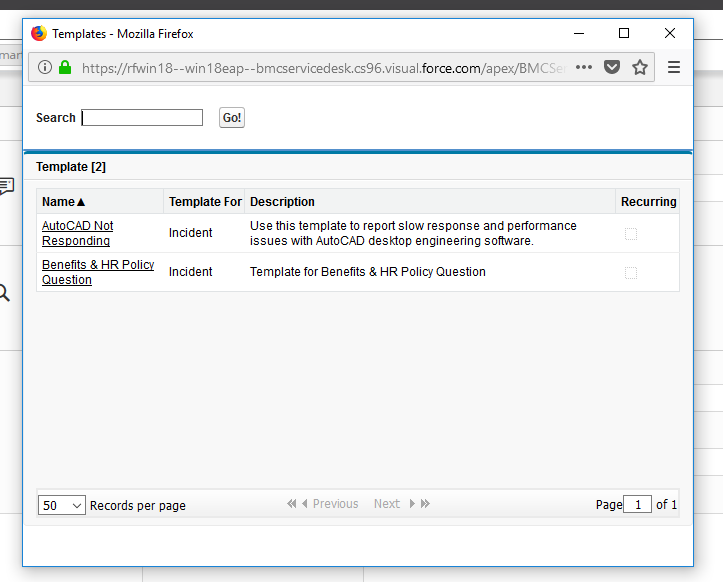Click the Recurring column header
The image size is (723, 582).
click(648, 202)
